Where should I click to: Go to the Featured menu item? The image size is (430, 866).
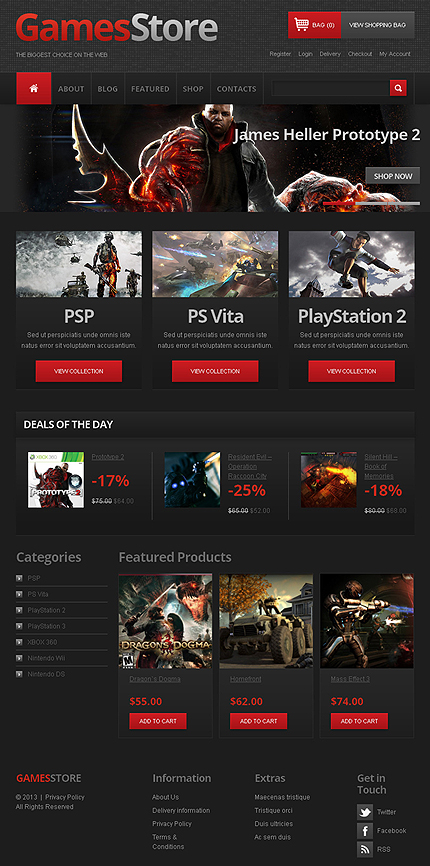[x=150, y=88]
